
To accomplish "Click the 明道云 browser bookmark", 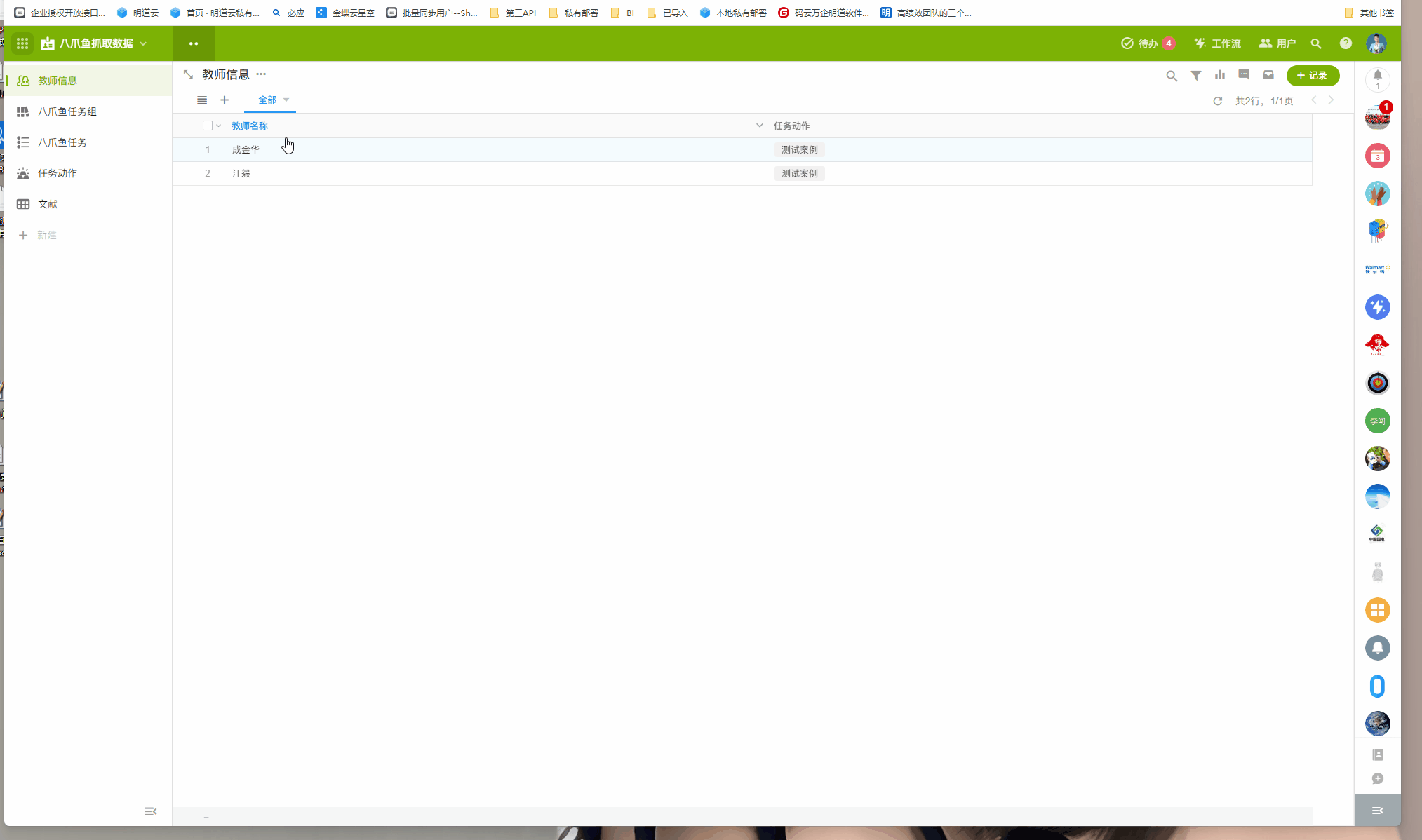I will tap(138, 13).
